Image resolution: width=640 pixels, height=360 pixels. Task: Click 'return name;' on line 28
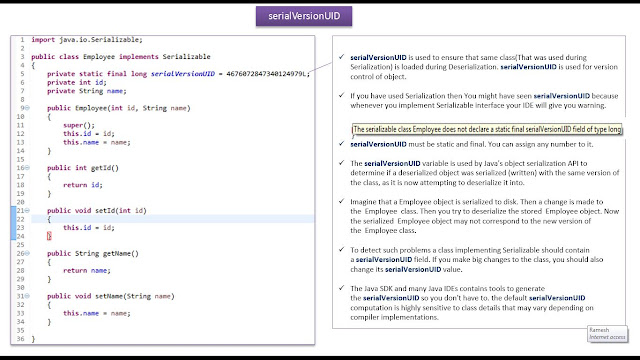pyautogui.click(x=87, y=271)
